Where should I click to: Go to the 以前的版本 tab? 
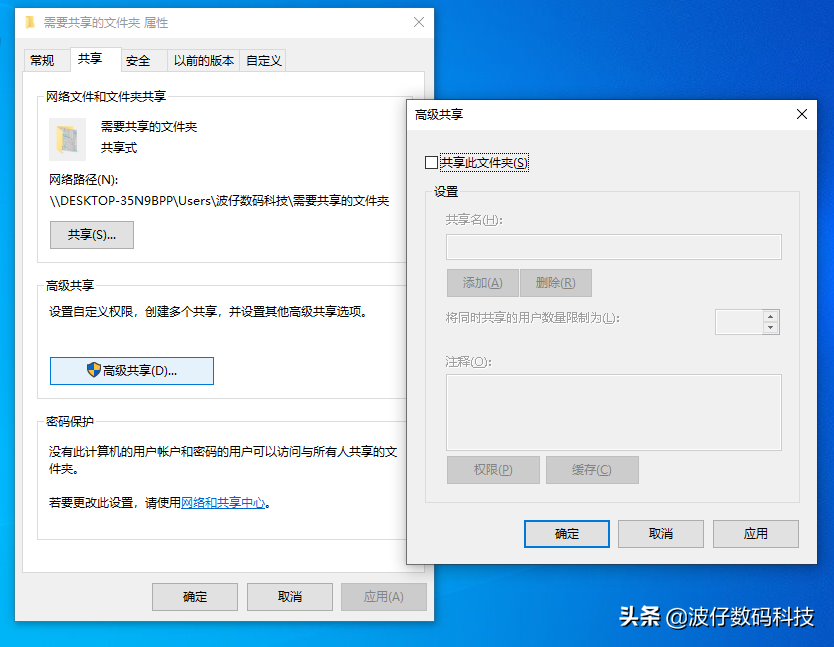204,61
